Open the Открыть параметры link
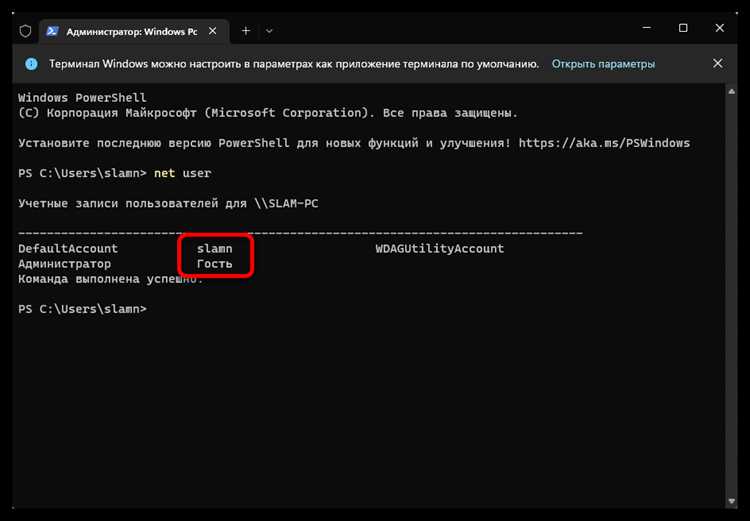The width and height of the screenshot is (750, 521). (603, 64)
